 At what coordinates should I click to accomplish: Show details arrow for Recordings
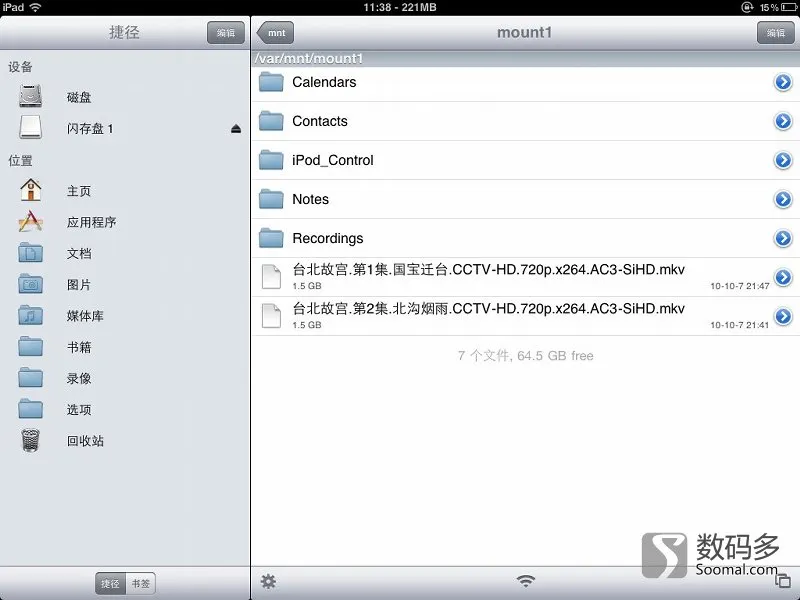783,238
